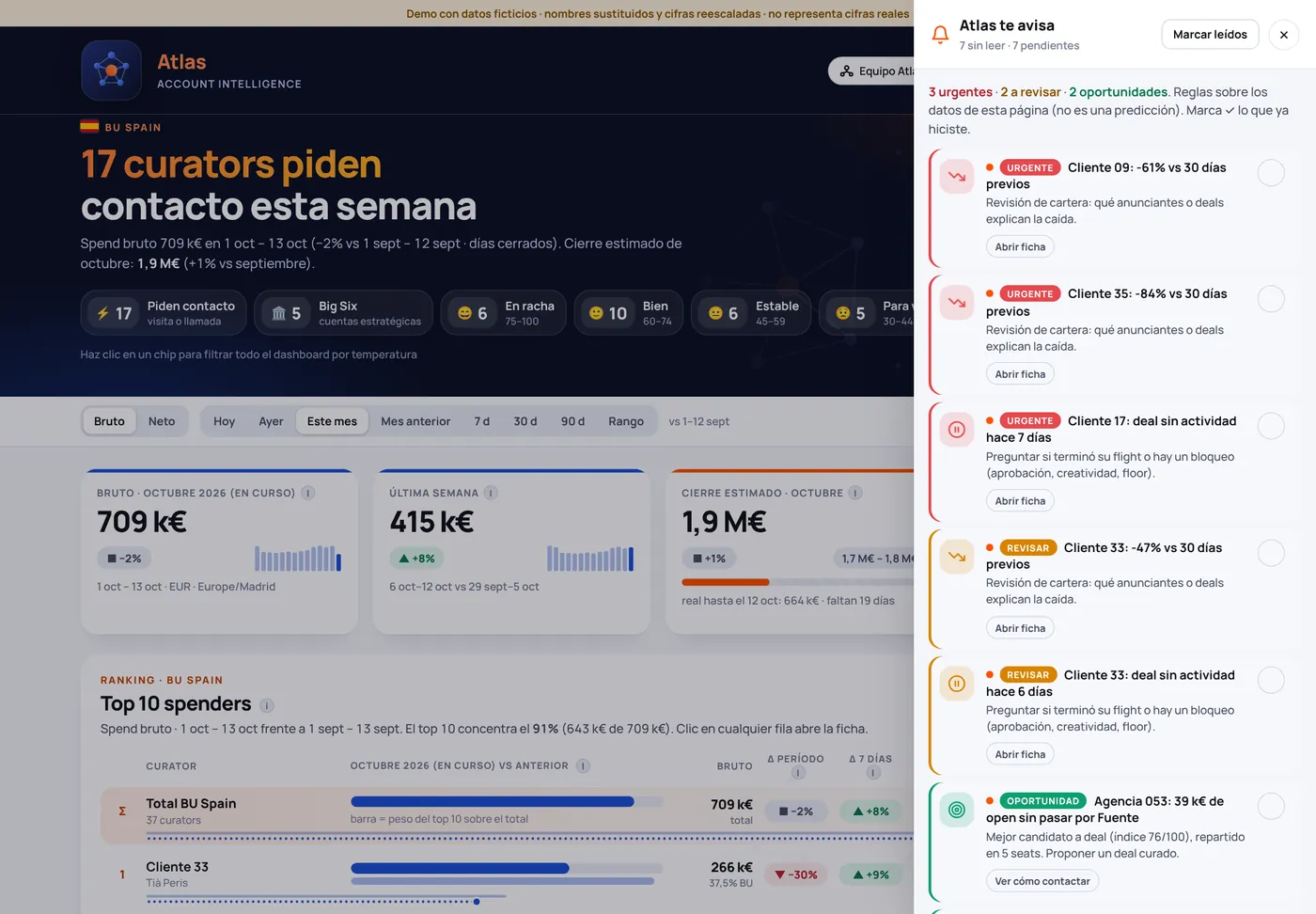Image resolution: width=1316 pixels, height=914 pixels.
Task: Select the 30 d period tab
Action: (525, 421)
